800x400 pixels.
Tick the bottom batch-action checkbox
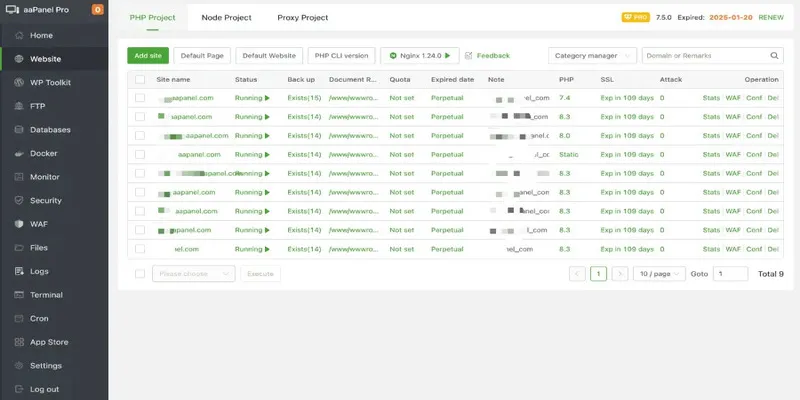140,273
